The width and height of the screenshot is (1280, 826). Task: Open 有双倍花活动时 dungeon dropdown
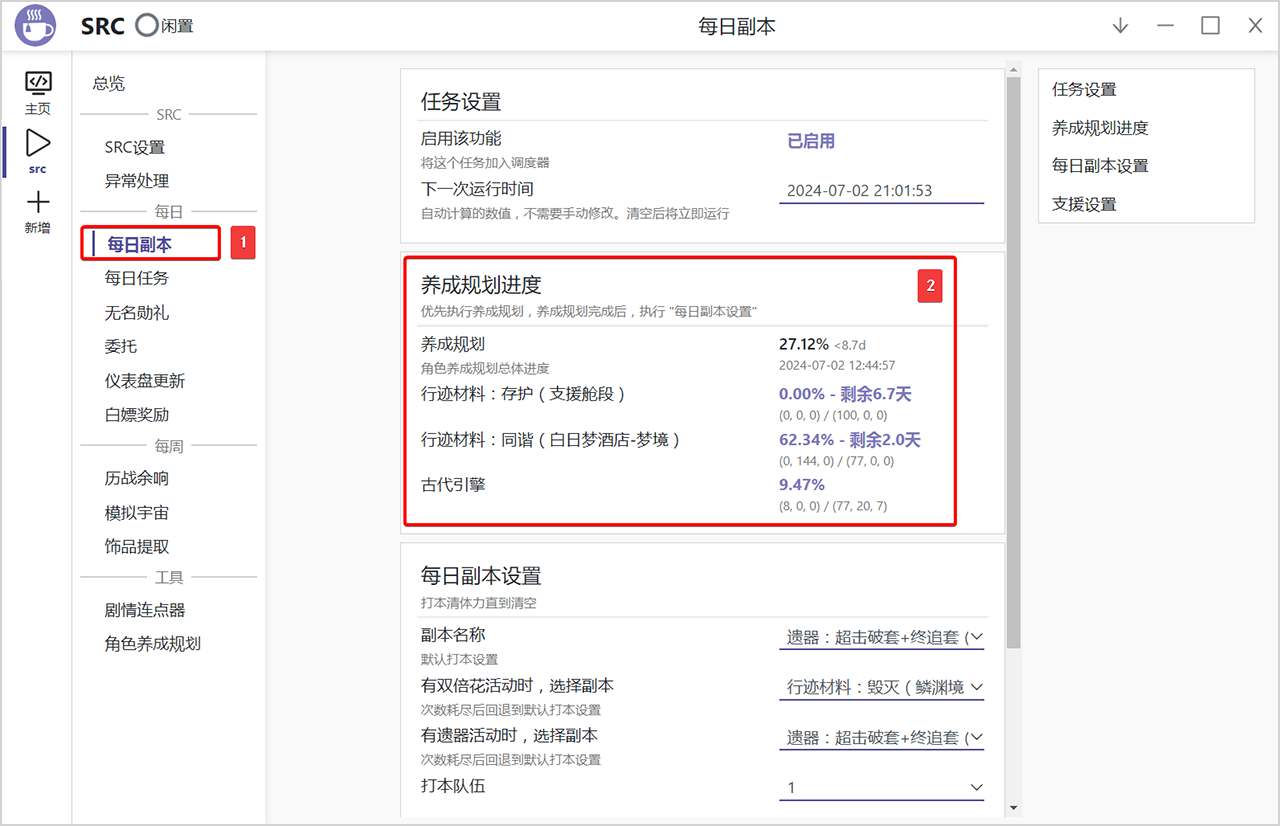tap(881, 687)
